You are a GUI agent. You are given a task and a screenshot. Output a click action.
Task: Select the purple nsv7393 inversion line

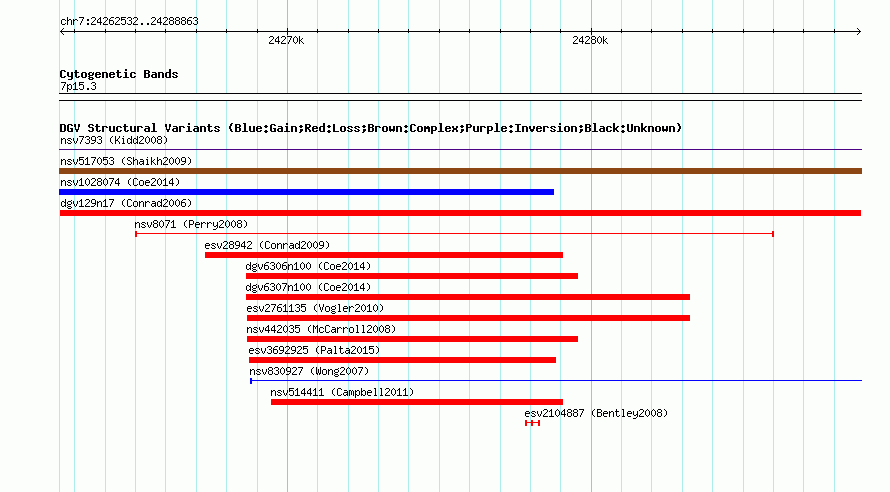[460, 150]
